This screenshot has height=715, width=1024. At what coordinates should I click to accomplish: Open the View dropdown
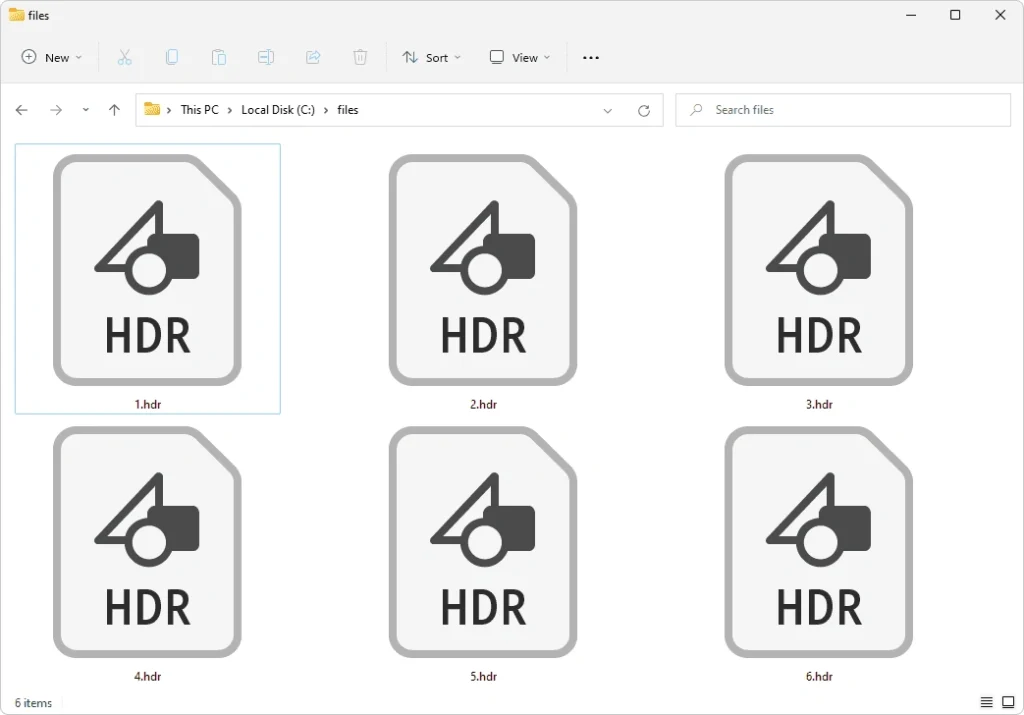[519, 57]
